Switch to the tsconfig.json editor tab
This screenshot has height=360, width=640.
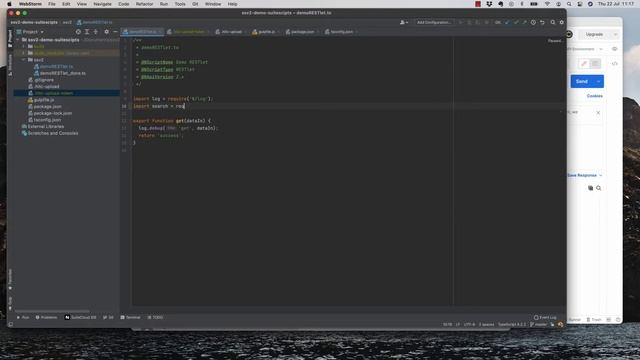tap(341, 31)
